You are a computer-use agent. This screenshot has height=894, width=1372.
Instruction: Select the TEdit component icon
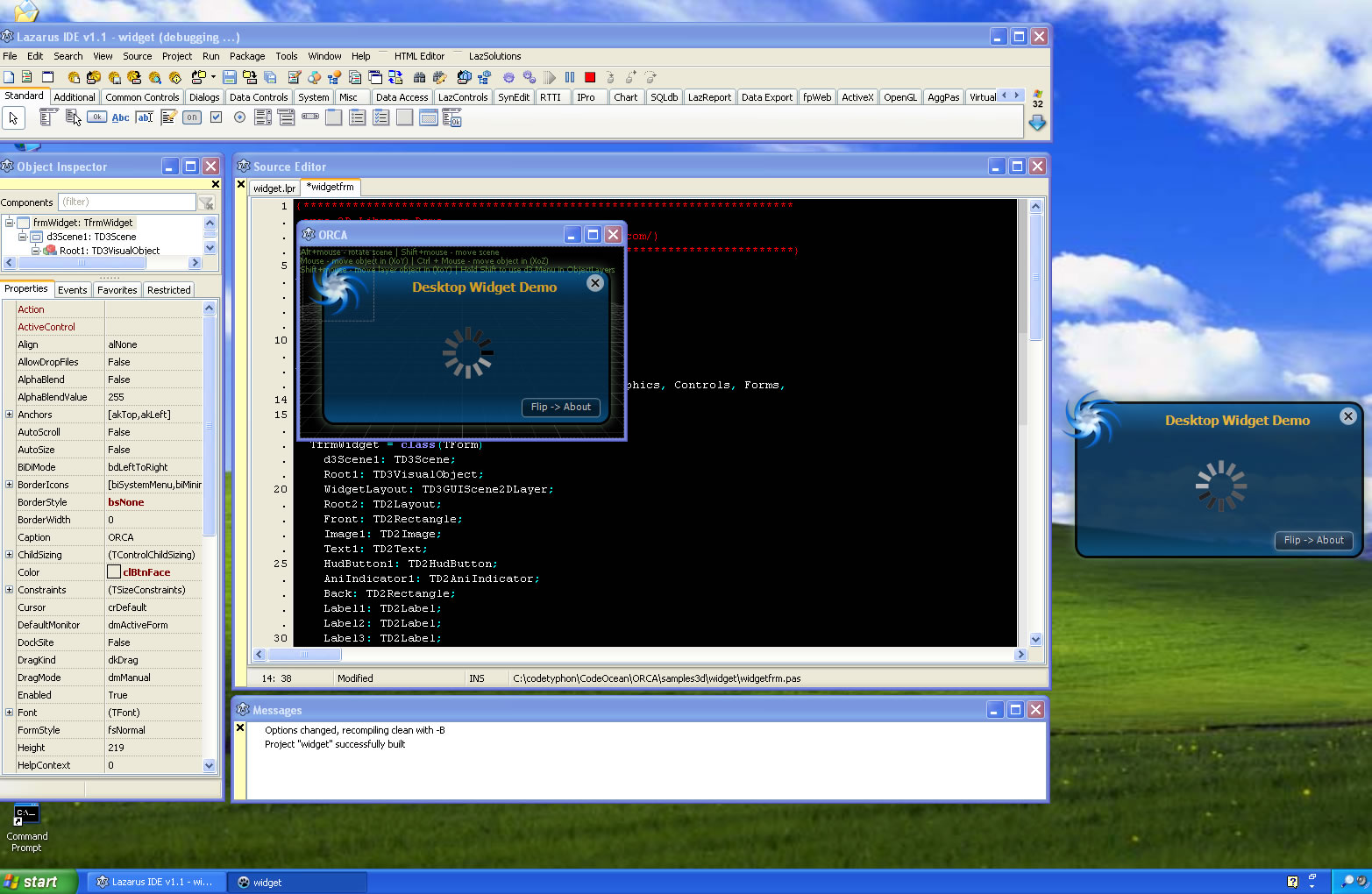(x=145, y=117)
